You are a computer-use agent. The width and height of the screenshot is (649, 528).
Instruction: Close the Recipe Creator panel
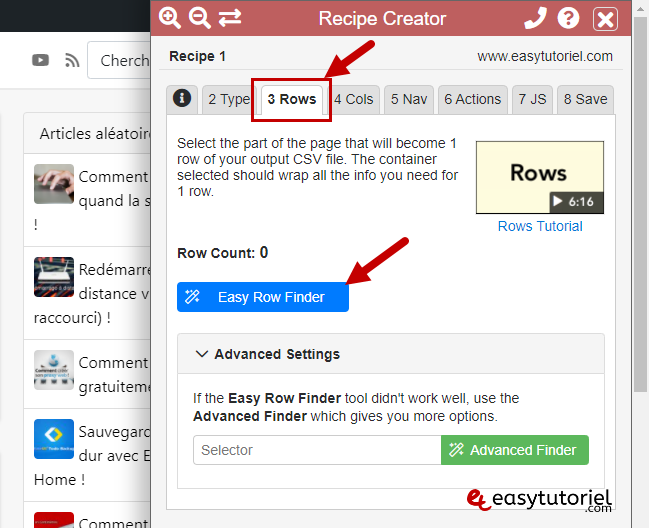point(605,19)
